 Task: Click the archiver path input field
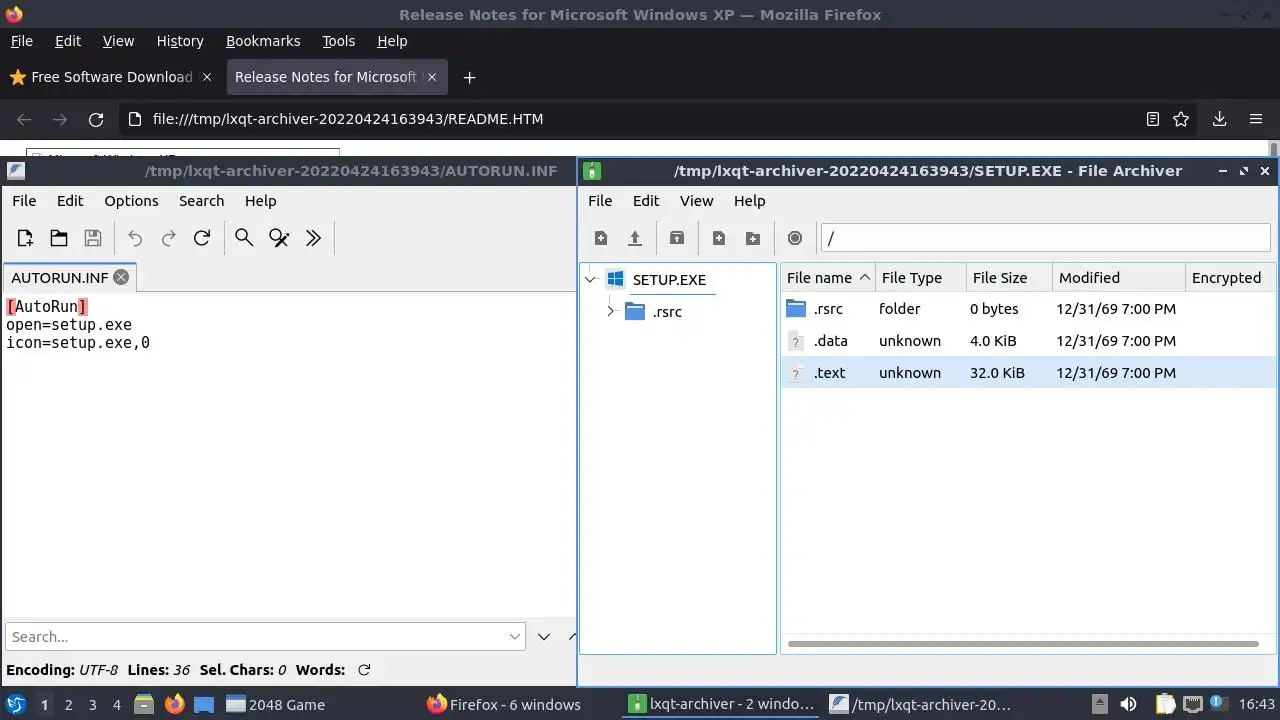[x=1045, y=238]
